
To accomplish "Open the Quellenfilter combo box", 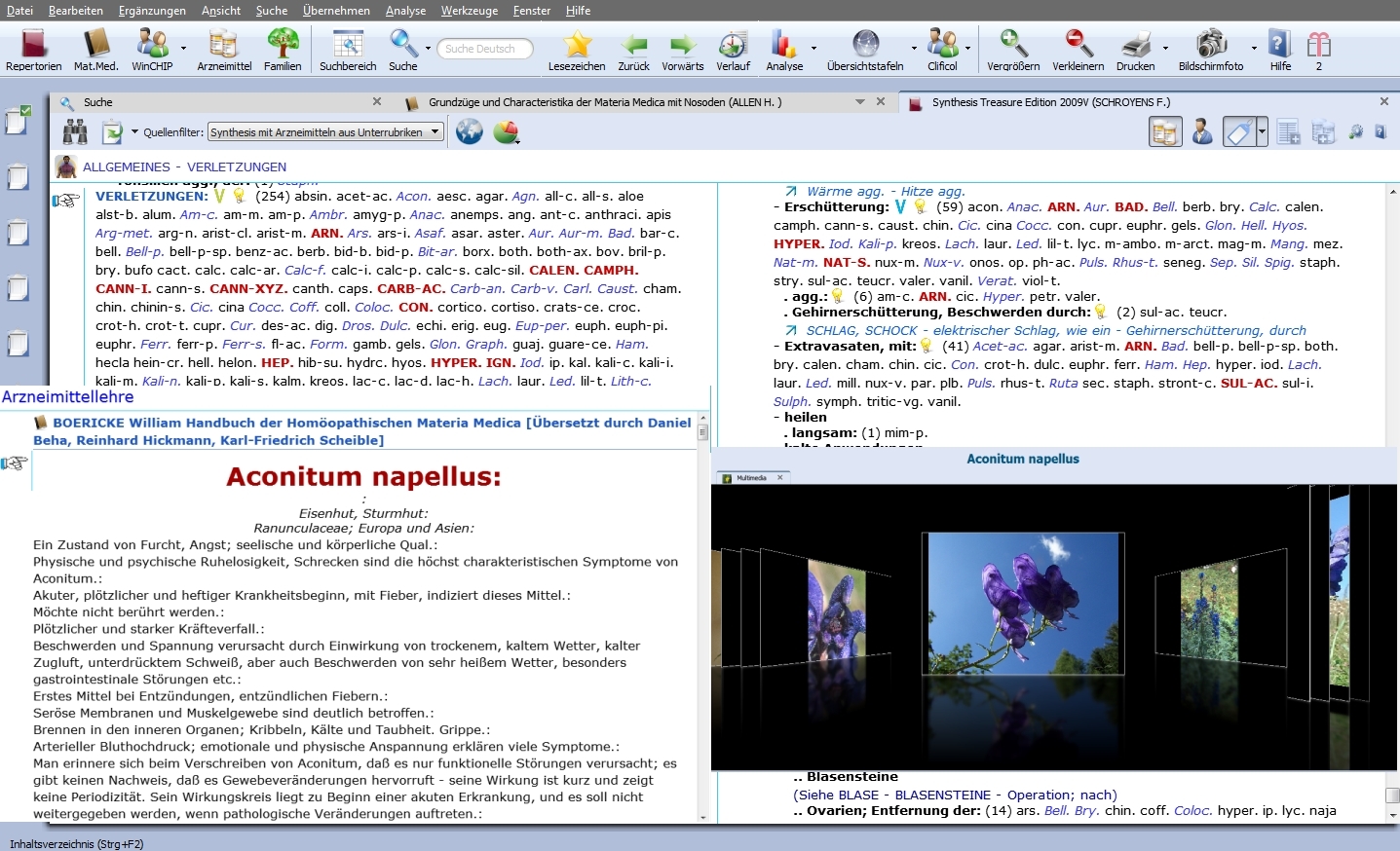I will pos(325,131).
